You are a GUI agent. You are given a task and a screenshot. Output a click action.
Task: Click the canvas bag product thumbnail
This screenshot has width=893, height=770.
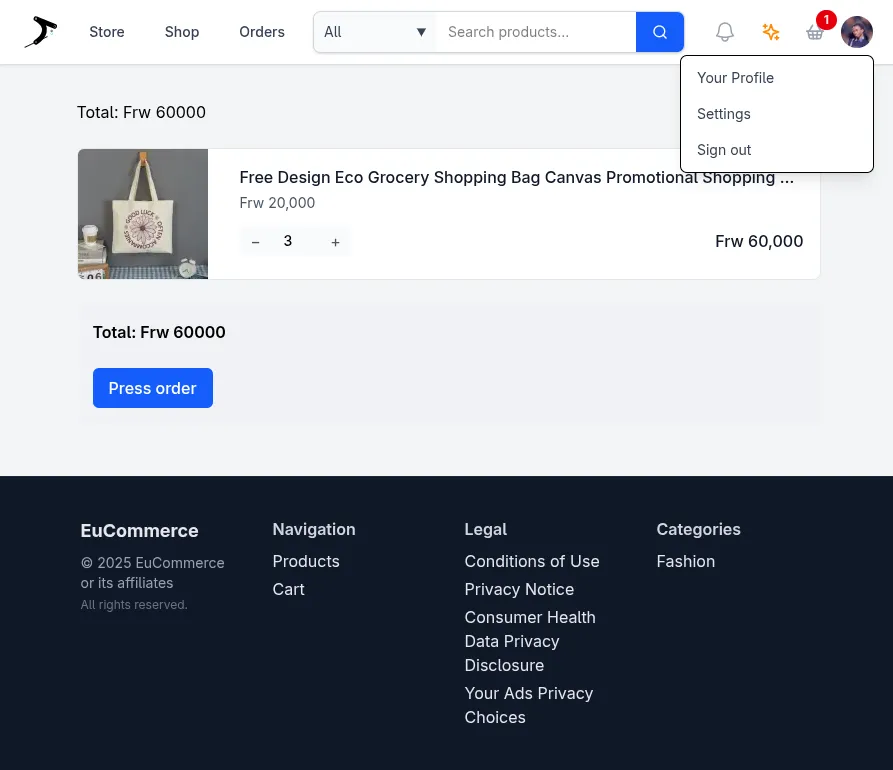(143, 214)
